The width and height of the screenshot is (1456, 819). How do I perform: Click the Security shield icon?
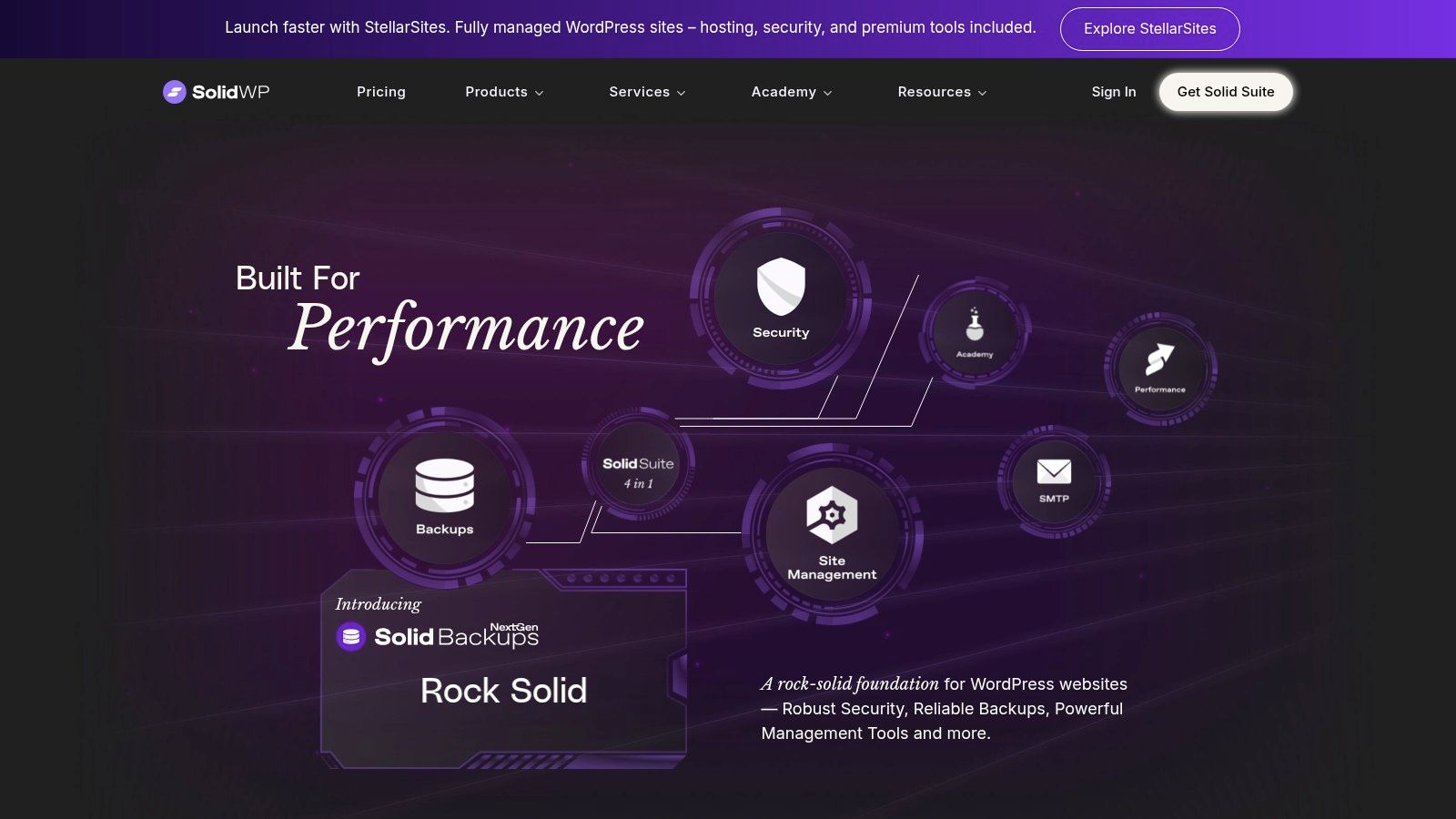tap(781, 287)
